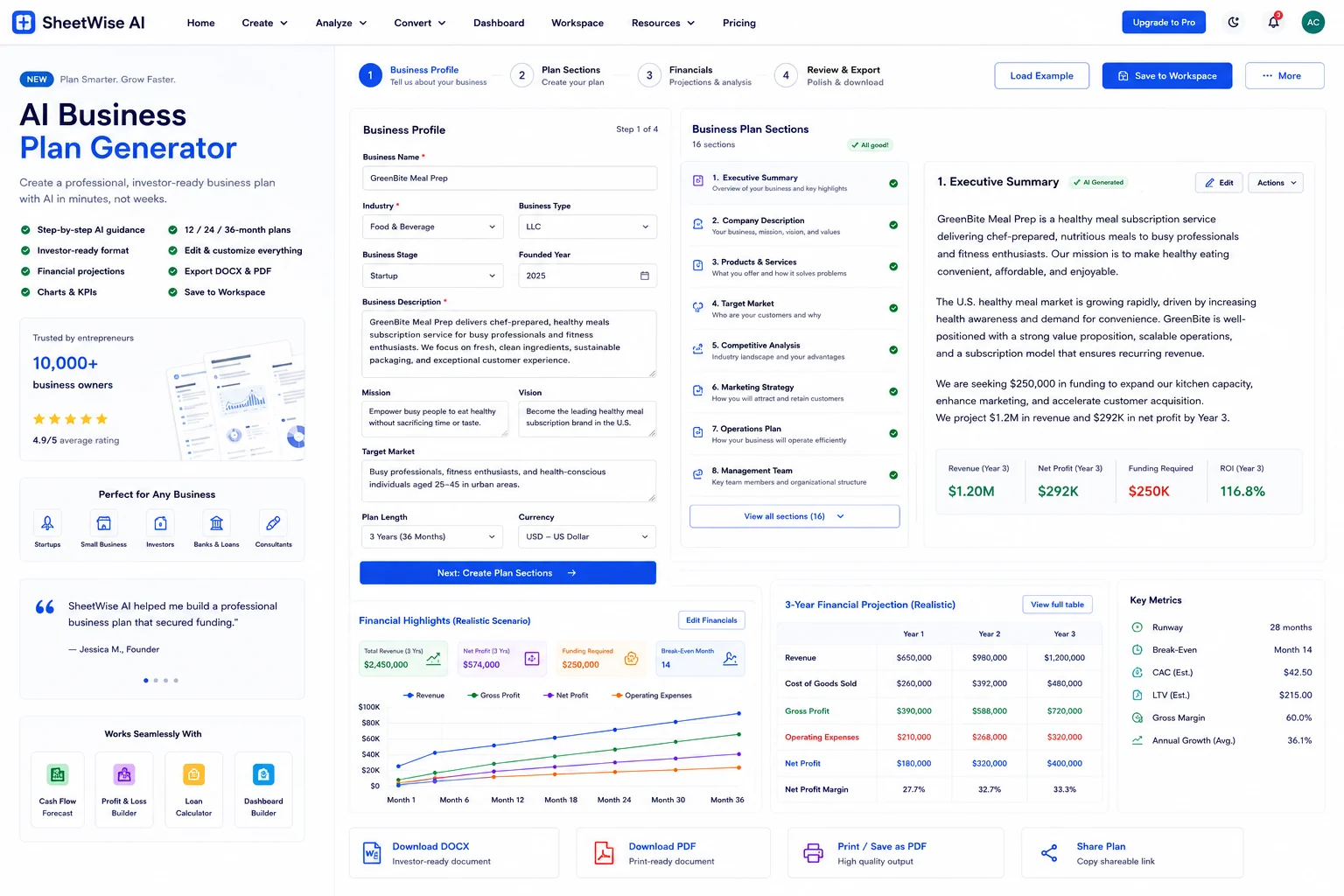Open the Actions dropdown
Image resolution: width=1344 pixels, height=896 pixels.
coord(1276,183)
